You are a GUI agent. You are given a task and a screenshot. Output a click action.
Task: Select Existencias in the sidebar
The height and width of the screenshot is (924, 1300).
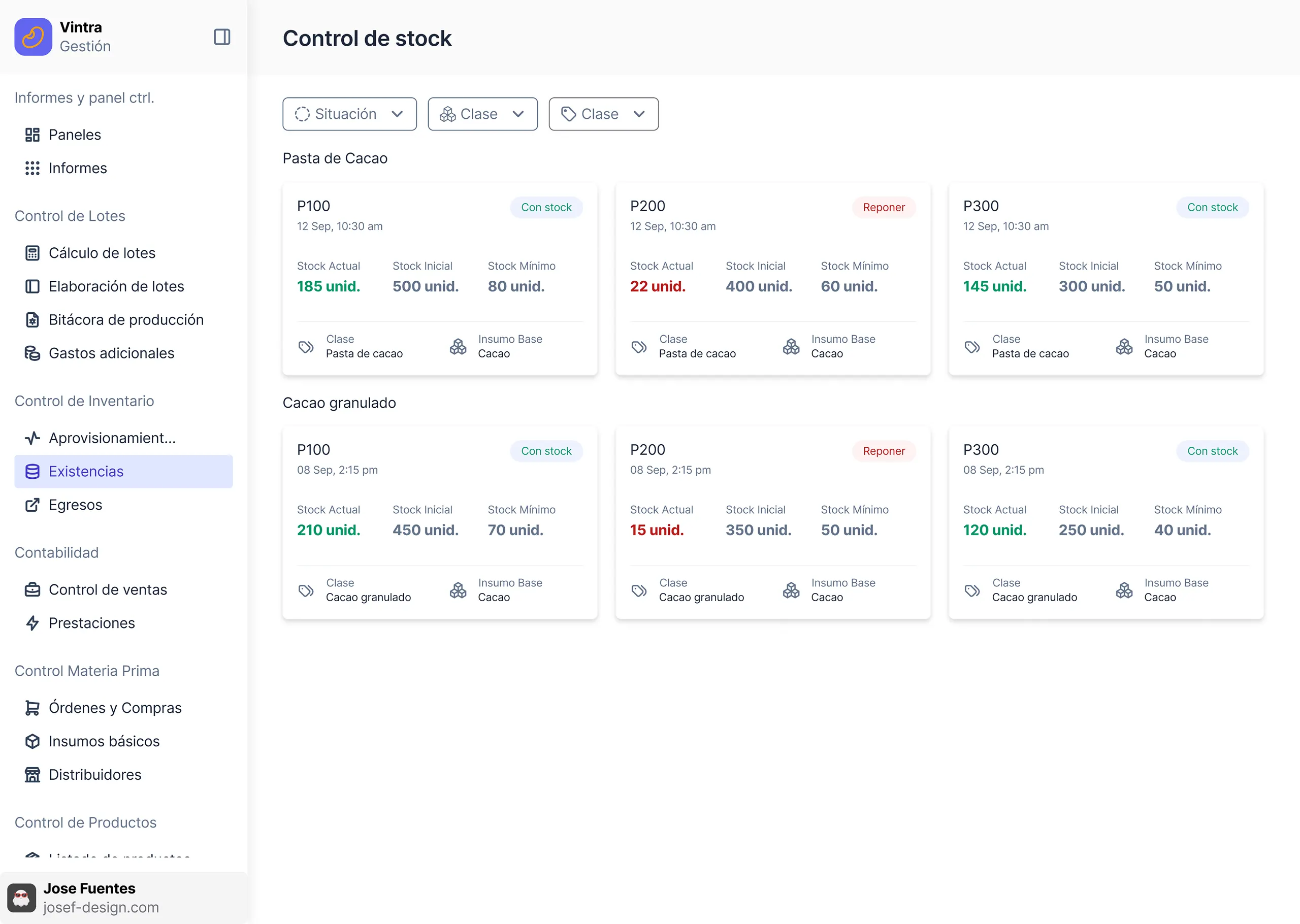click(x=123, y=471)
